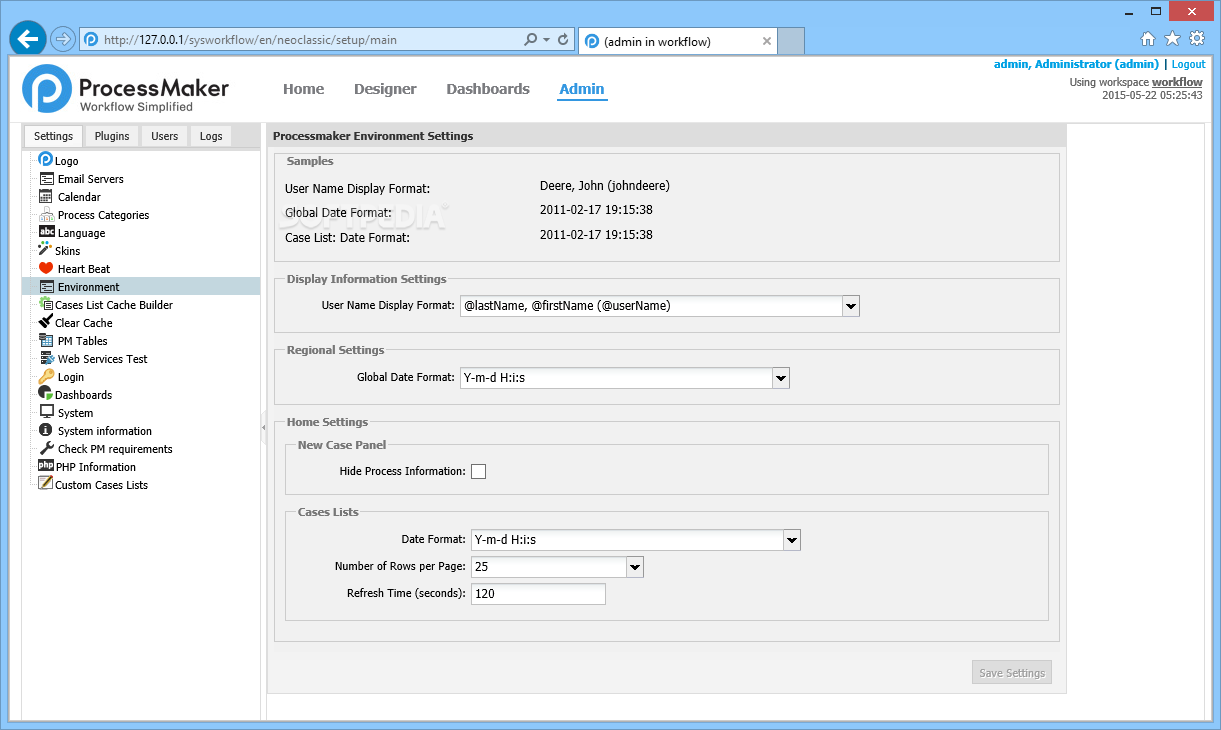
Task: Switch to the Users tab
Action: [164, 136]
